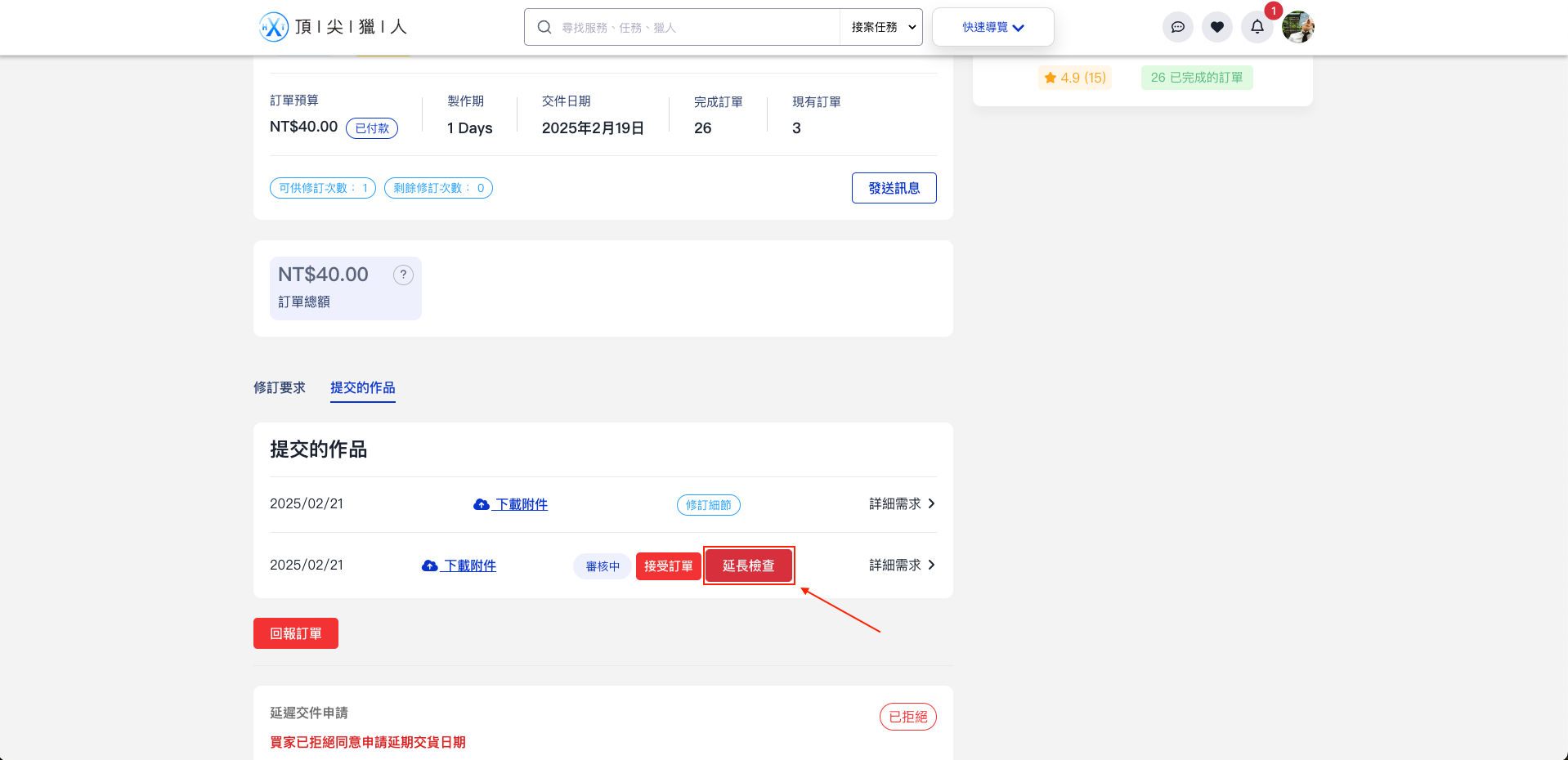Expand the 快速導覽 menu
The height and width of the screenshot is (760, 1568).
[x=992, y=26]
